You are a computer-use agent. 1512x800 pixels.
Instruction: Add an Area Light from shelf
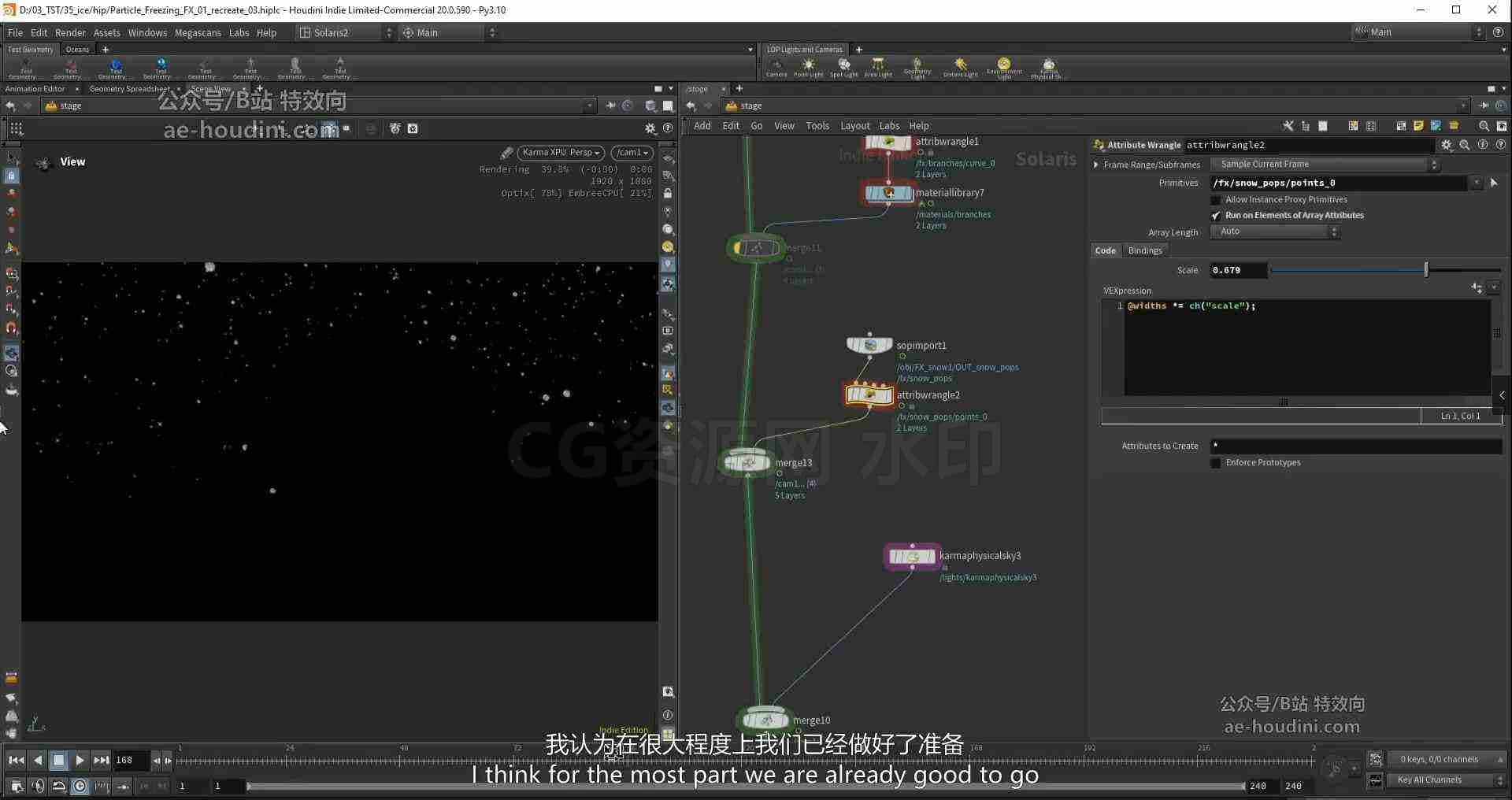pos(878,68)
